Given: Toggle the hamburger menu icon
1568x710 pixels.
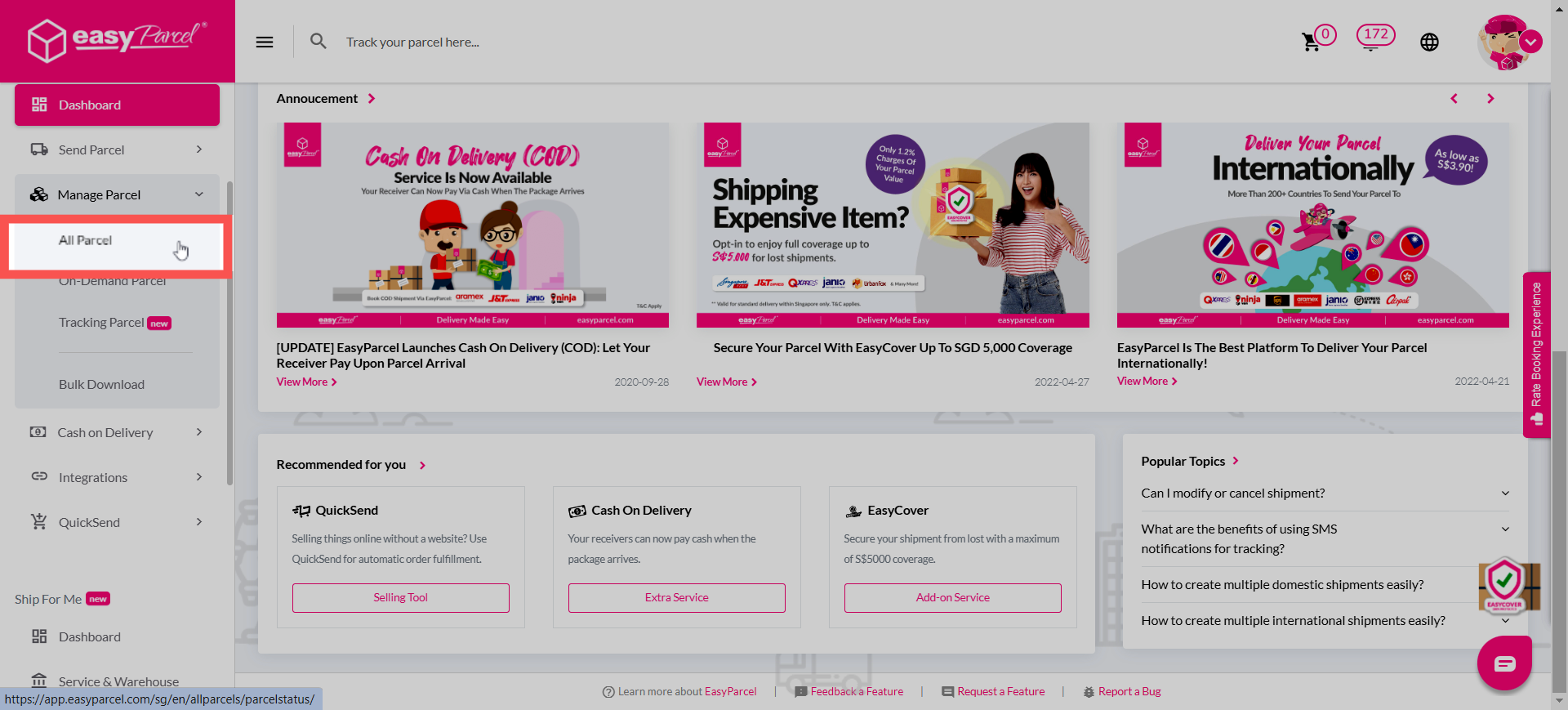Looking at the screenshot, I should tap(265, 42).
